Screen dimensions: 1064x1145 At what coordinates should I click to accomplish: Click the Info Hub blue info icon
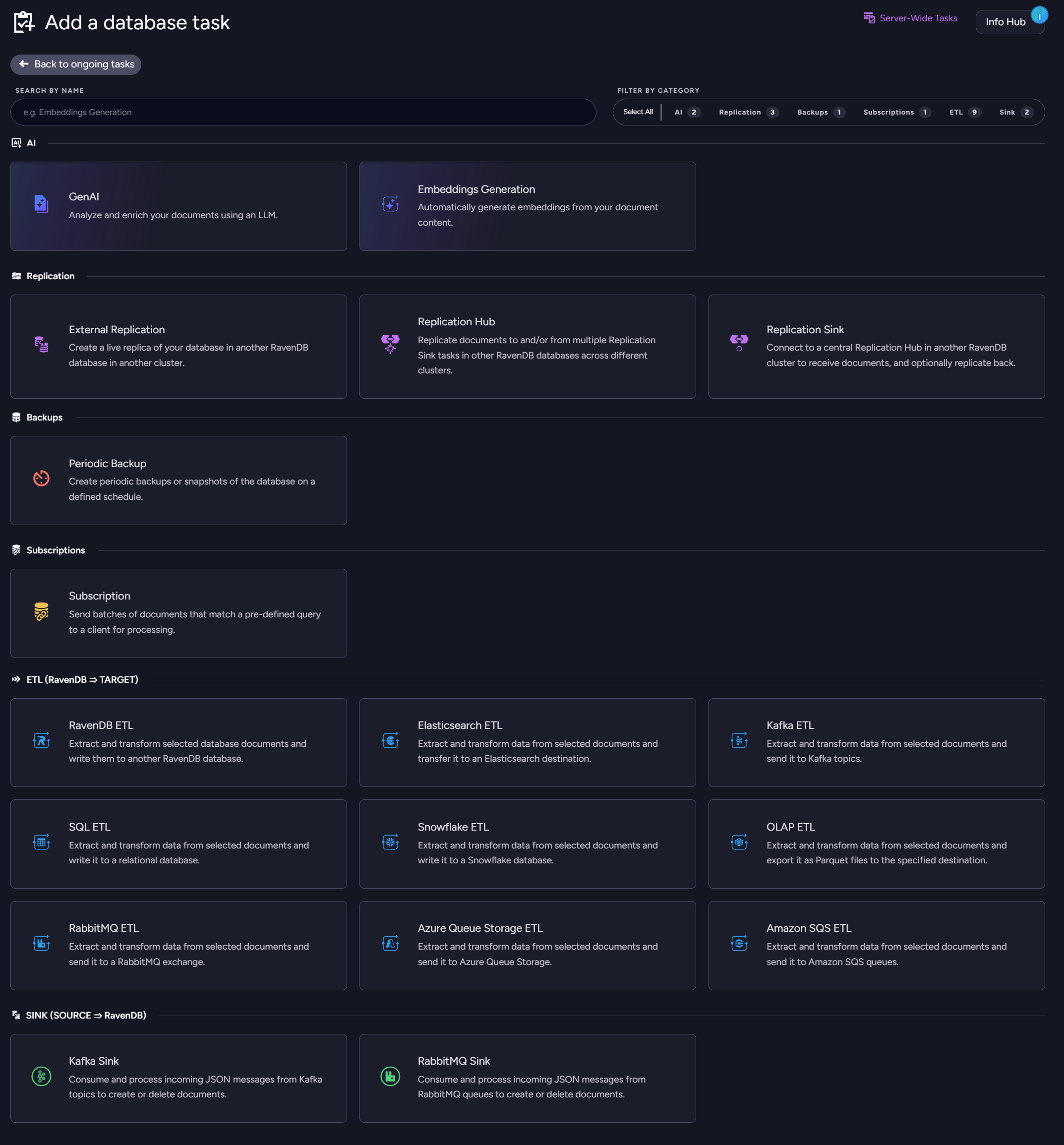[x=1039, y=14]
